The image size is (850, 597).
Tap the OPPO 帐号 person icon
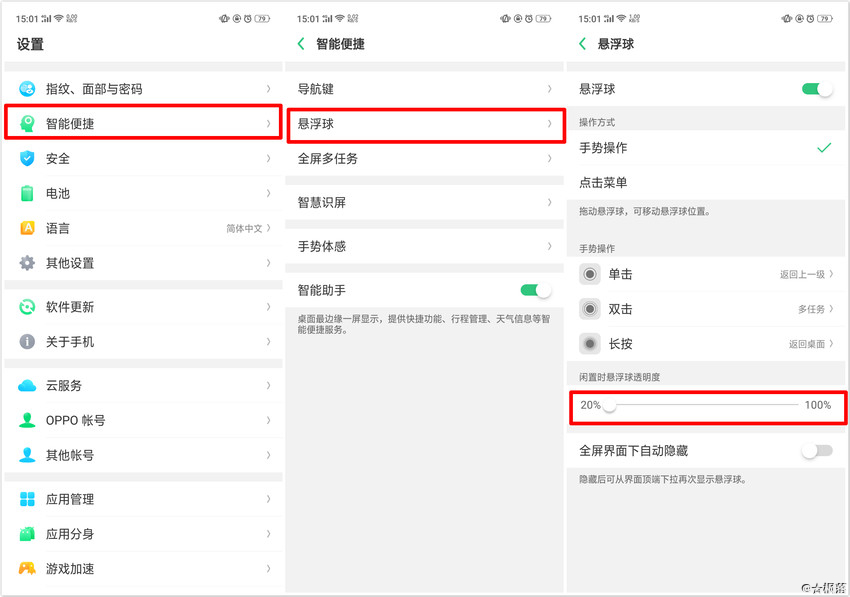coord(28,420)
